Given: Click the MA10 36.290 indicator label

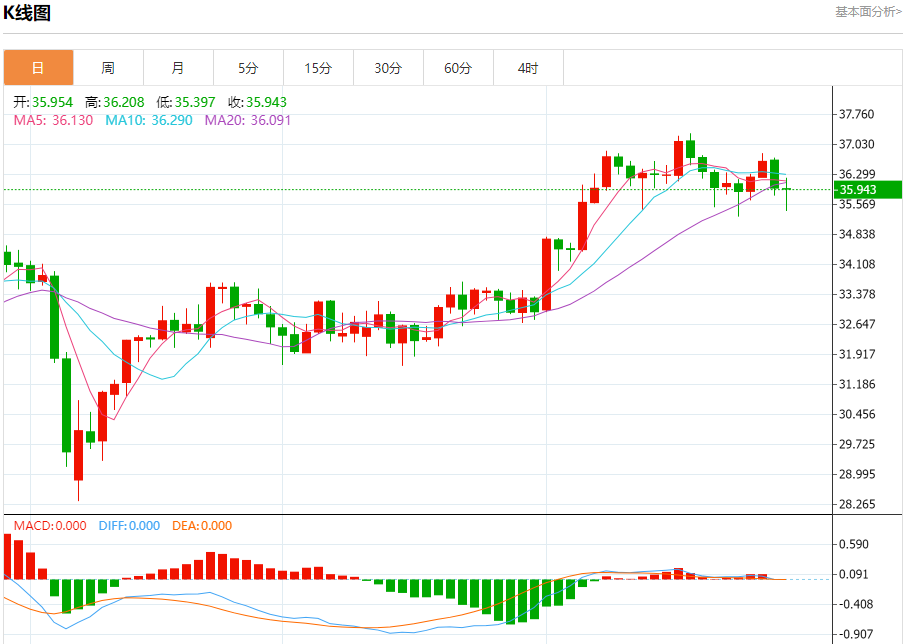Looking at the screenshot, I should pos(149,120).
